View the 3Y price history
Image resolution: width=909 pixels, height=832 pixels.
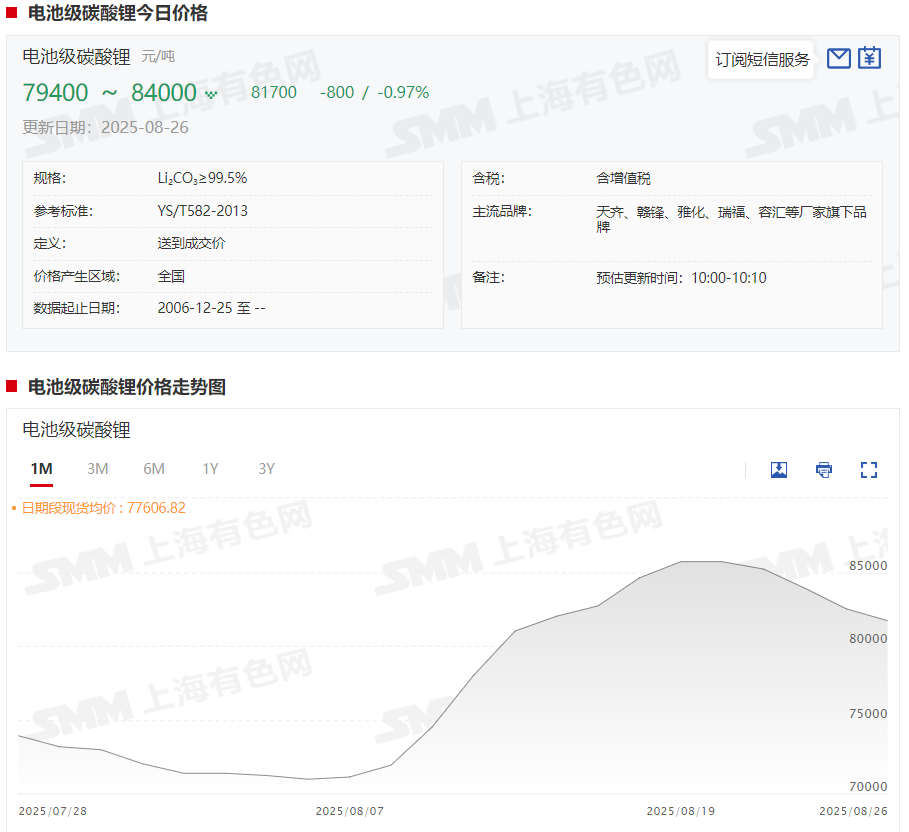[266, 469]
